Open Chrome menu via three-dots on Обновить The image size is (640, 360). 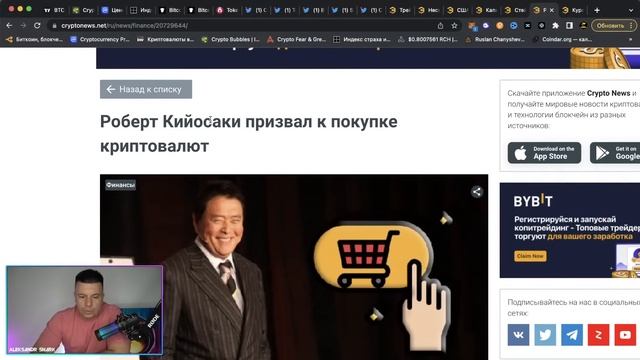631,25
